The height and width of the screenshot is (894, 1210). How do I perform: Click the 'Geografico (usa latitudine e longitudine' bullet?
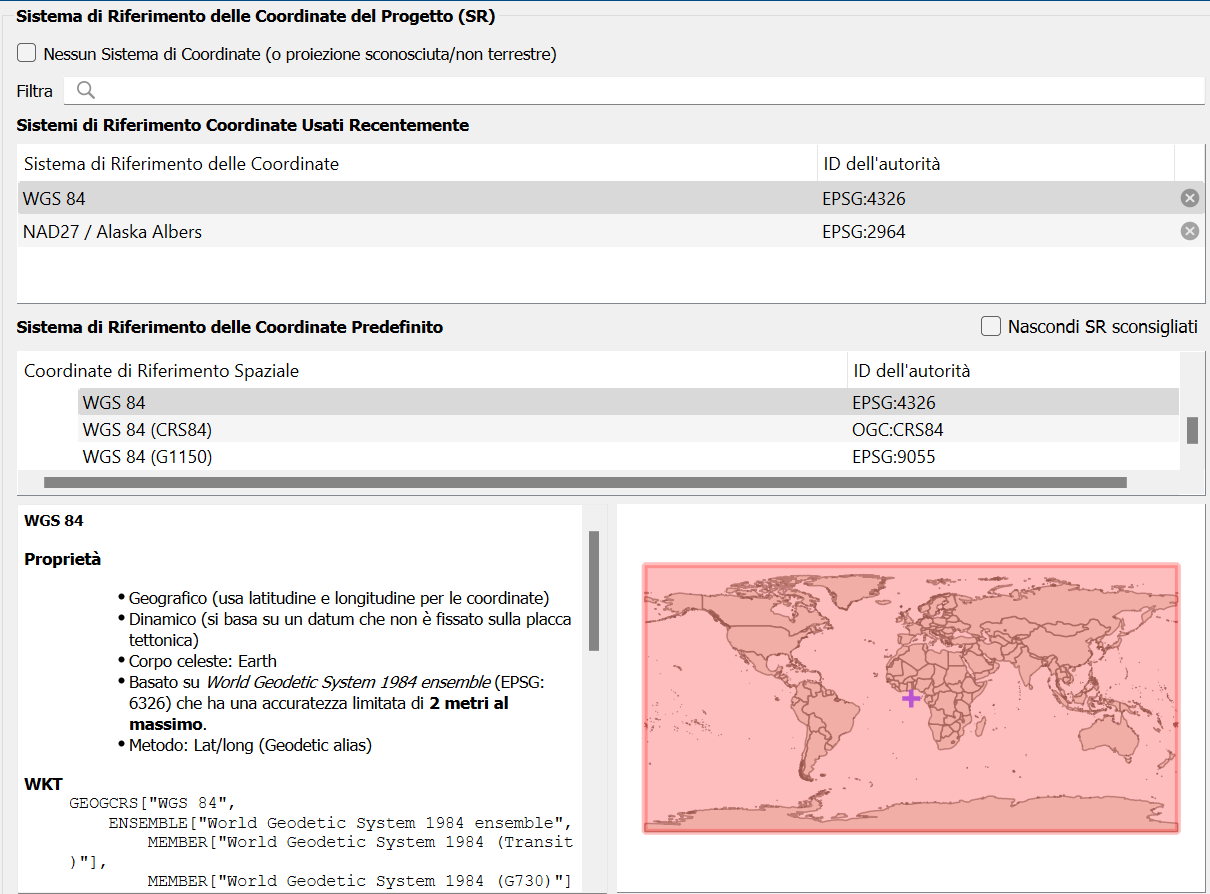pyautogui.click(x=339, y=598)
